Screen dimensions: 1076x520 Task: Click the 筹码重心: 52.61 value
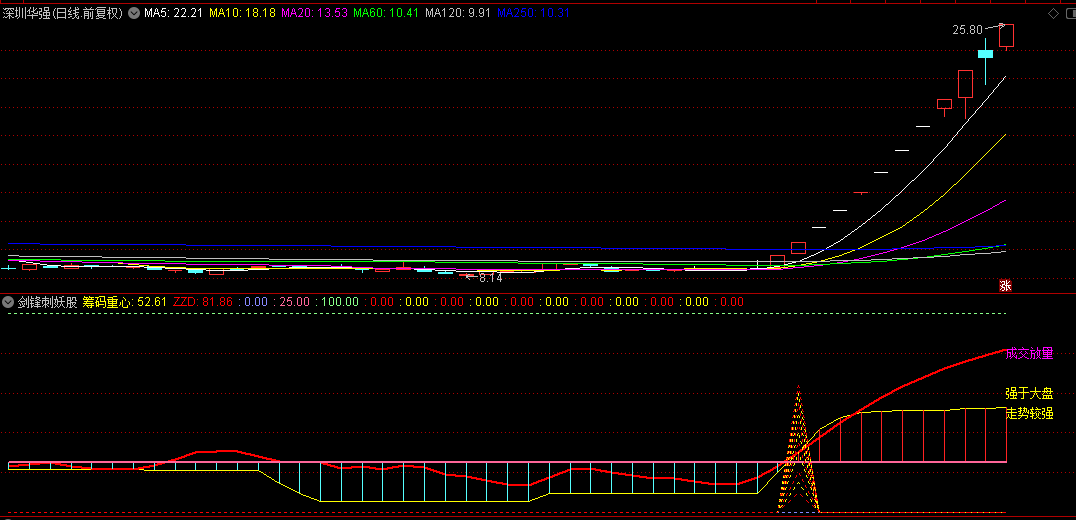coord(125,302)
